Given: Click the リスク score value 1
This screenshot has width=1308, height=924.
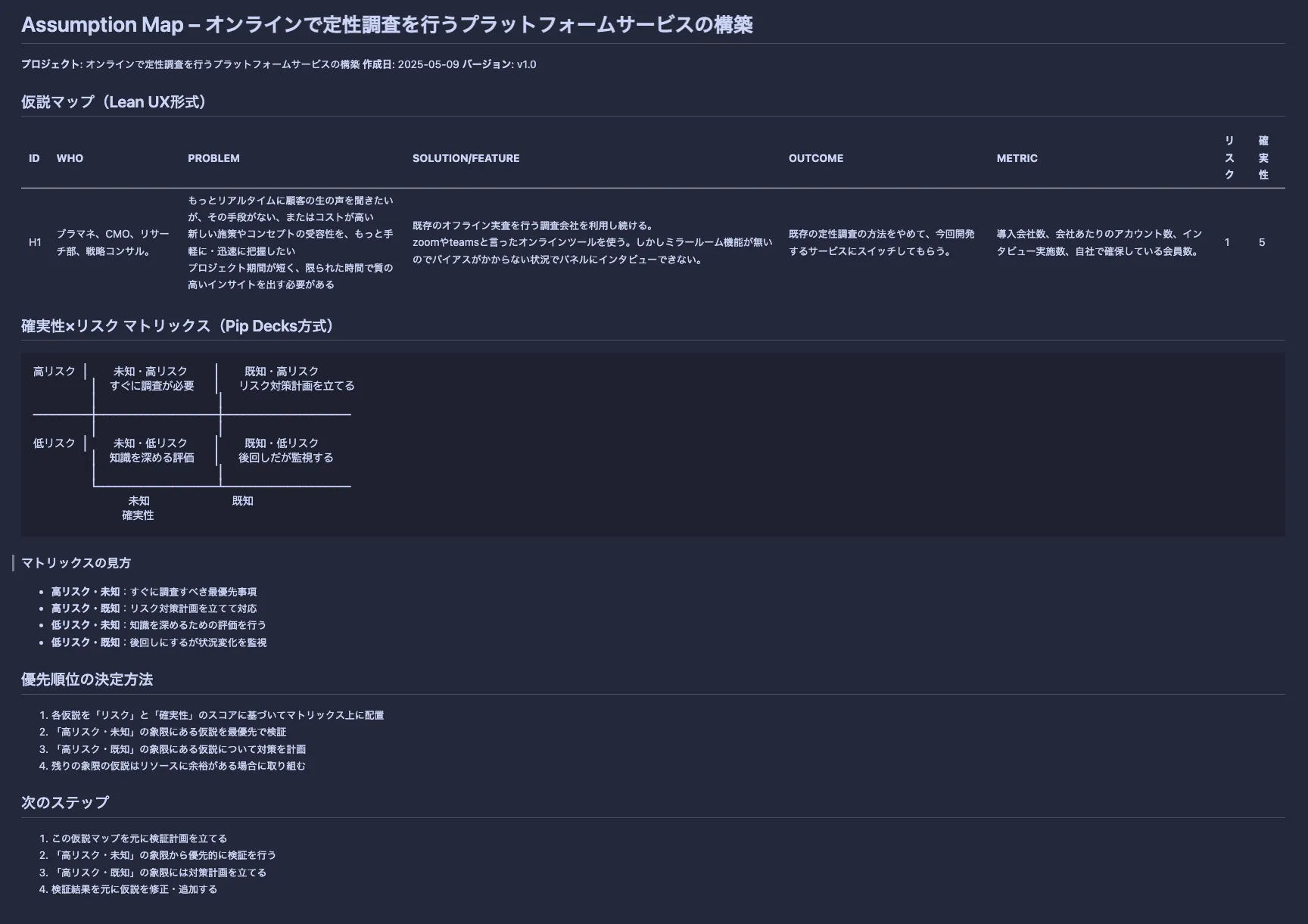Looking at the screenshot, I should 1227,242.
